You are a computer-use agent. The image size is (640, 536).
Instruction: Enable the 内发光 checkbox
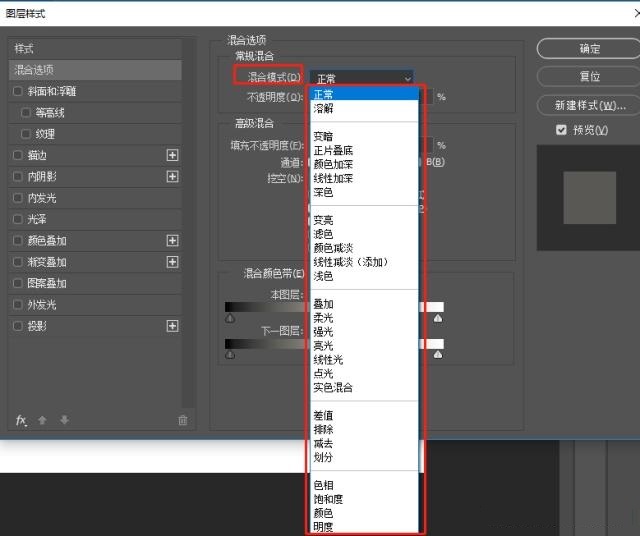[18, 198]
